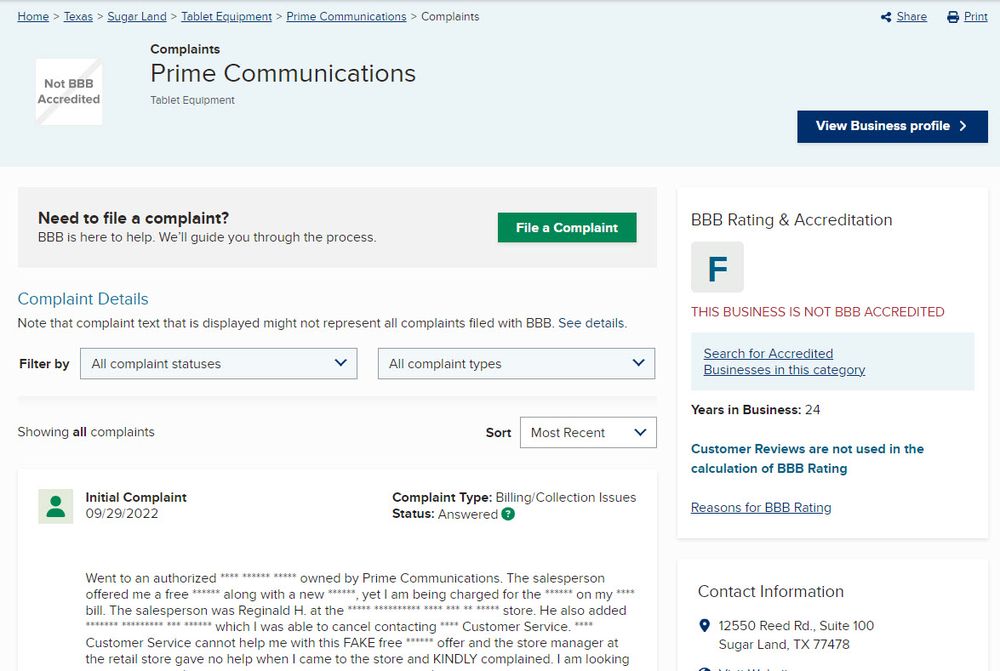Click the Print icon
Image resolution: width=1000 pixels, height=671 pixels.
click(953, 17)
